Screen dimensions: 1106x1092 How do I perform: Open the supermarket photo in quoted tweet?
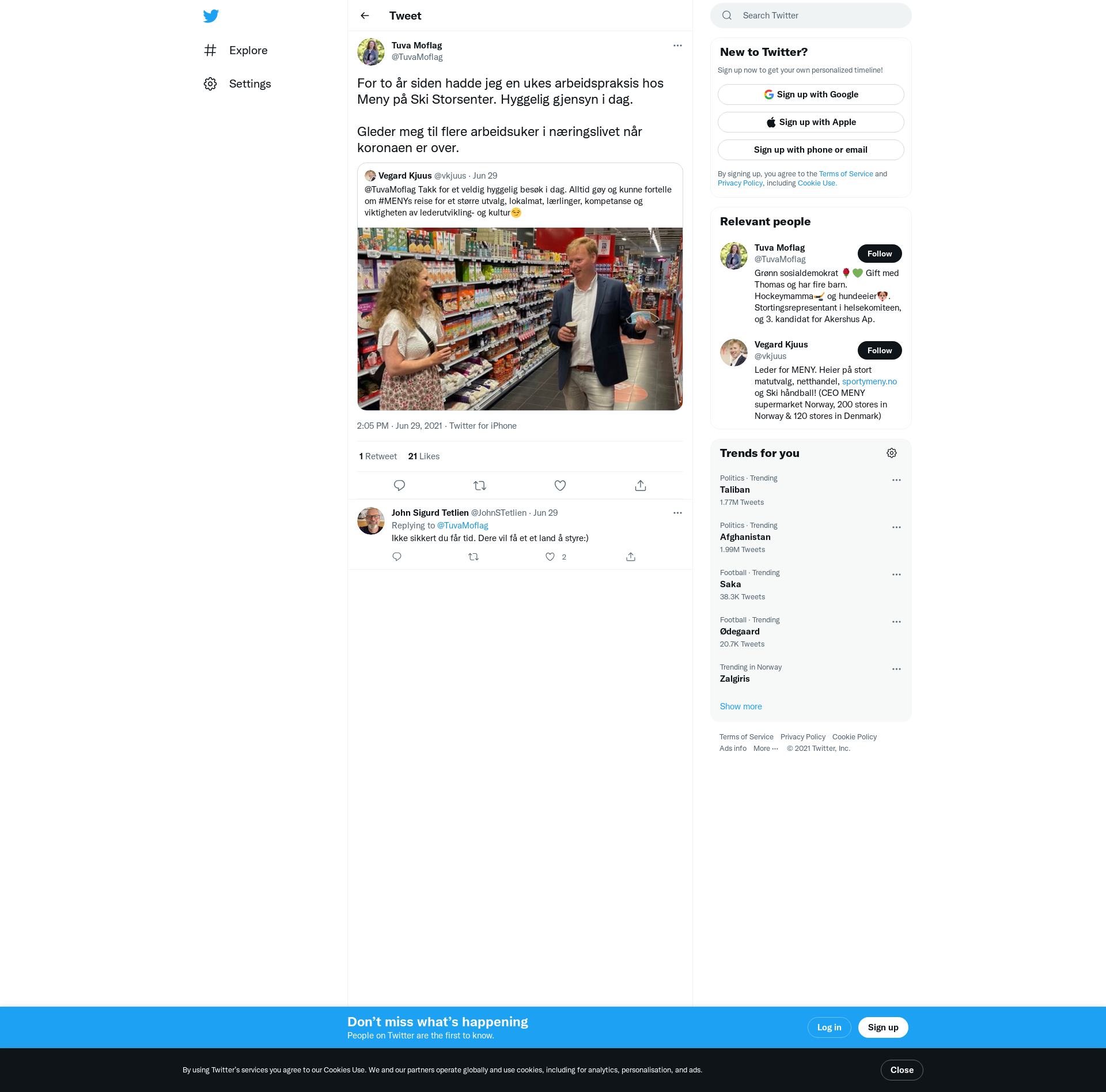click(x=520, y=319)
